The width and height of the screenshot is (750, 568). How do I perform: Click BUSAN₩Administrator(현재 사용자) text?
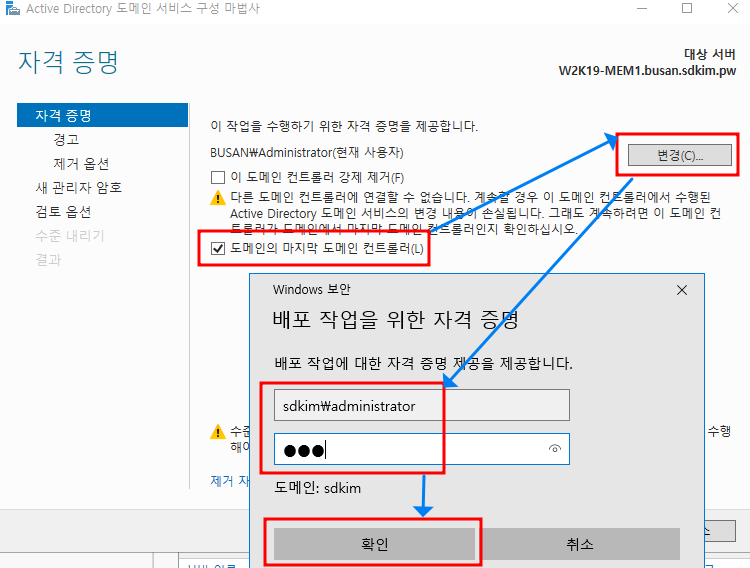[307, 153]
